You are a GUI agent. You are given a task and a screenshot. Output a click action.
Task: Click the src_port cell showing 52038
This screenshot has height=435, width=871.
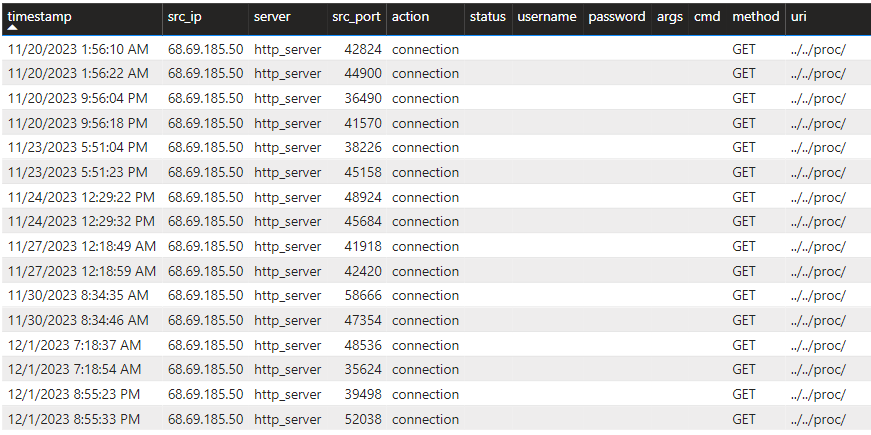[x=359, y=419]
